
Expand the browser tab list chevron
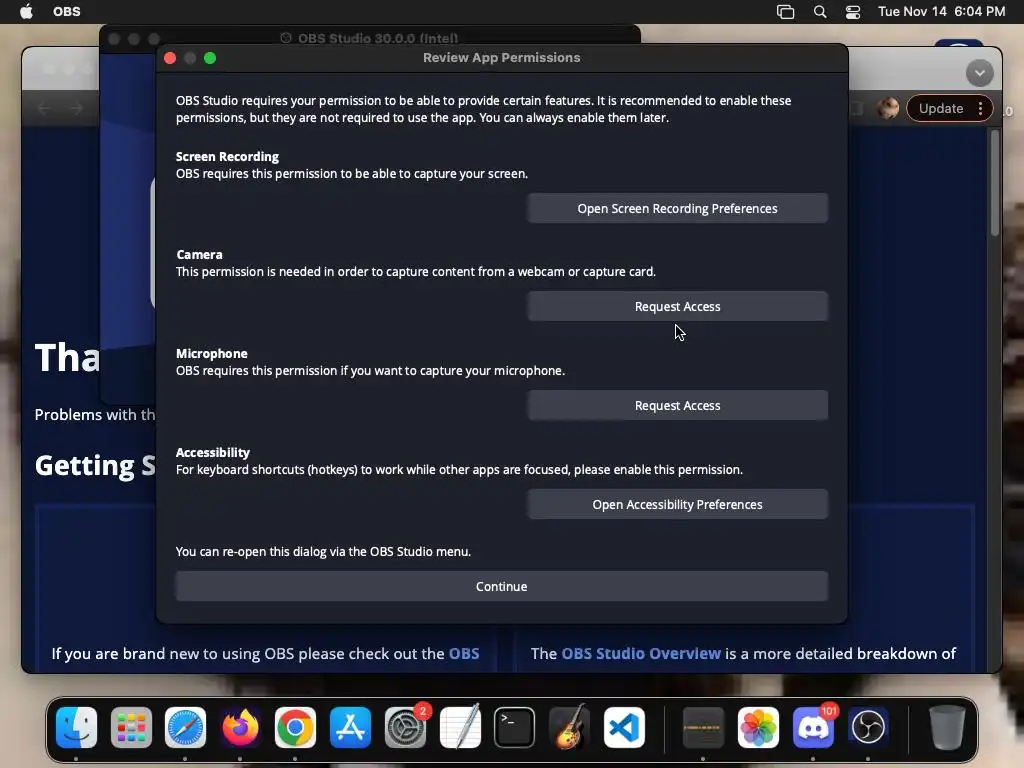click(980, 73)
